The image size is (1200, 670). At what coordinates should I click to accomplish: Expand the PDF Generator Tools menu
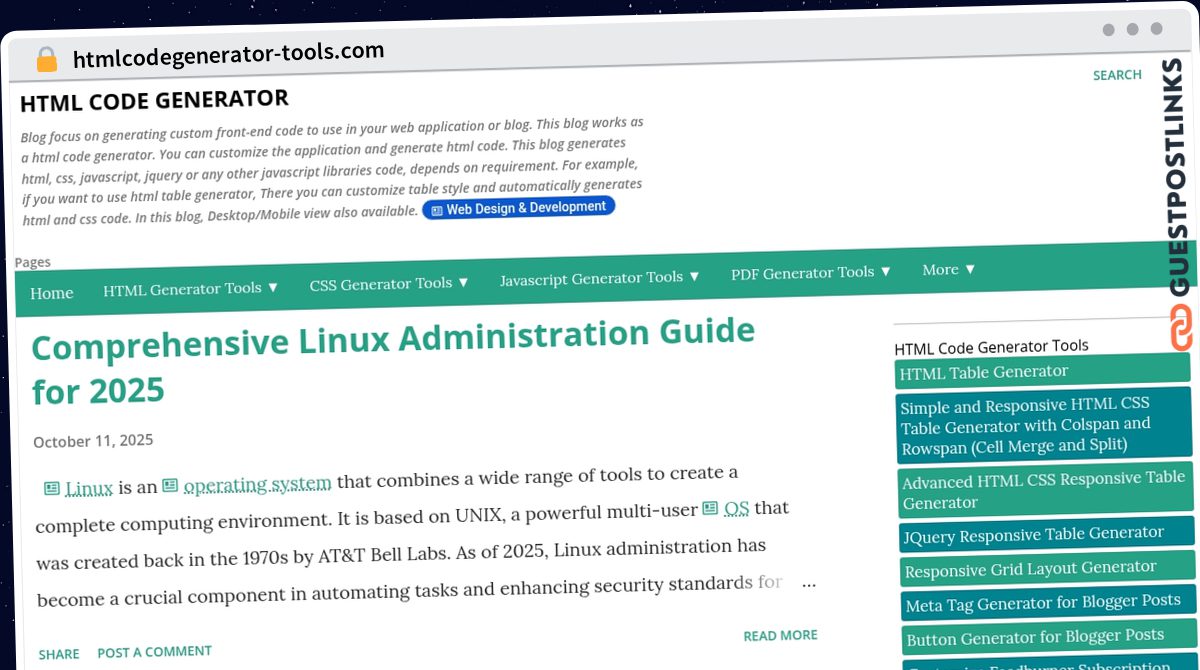coord(811,272)
